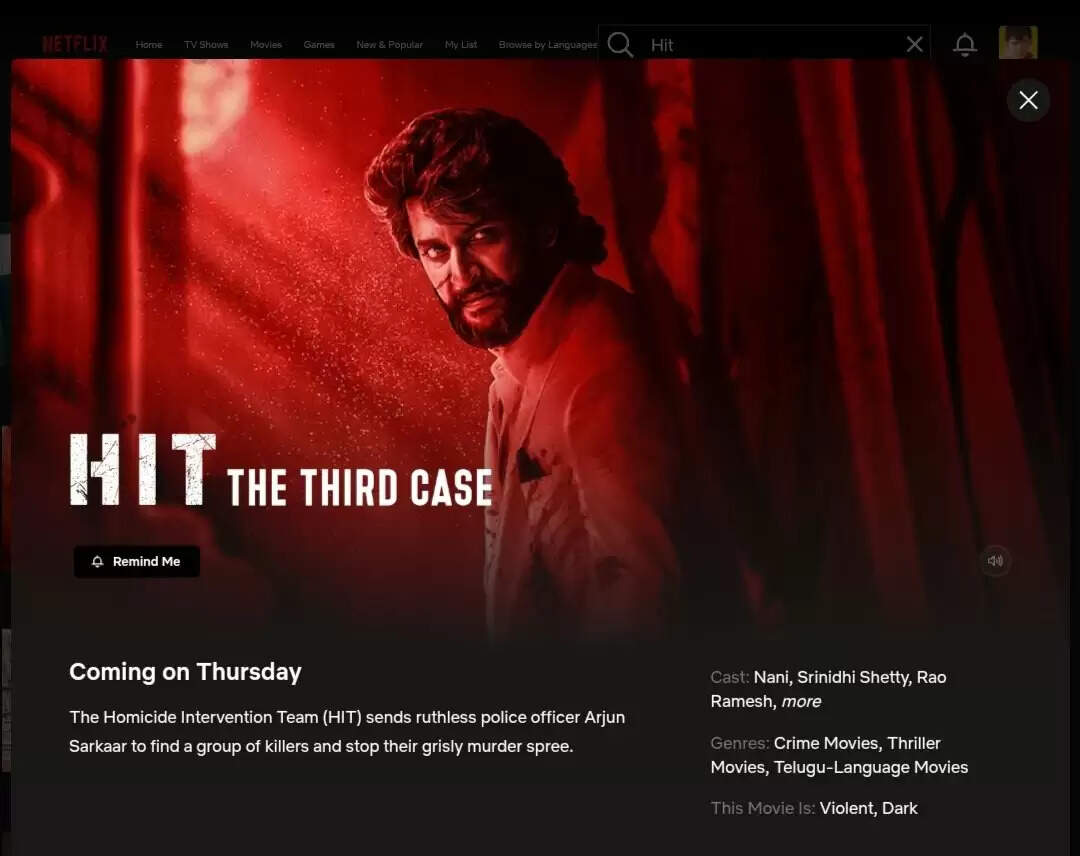The width and height of the screenshot is (1080, 856).
Task: Clear the search text with the X
Action: (x=914, y=45)
